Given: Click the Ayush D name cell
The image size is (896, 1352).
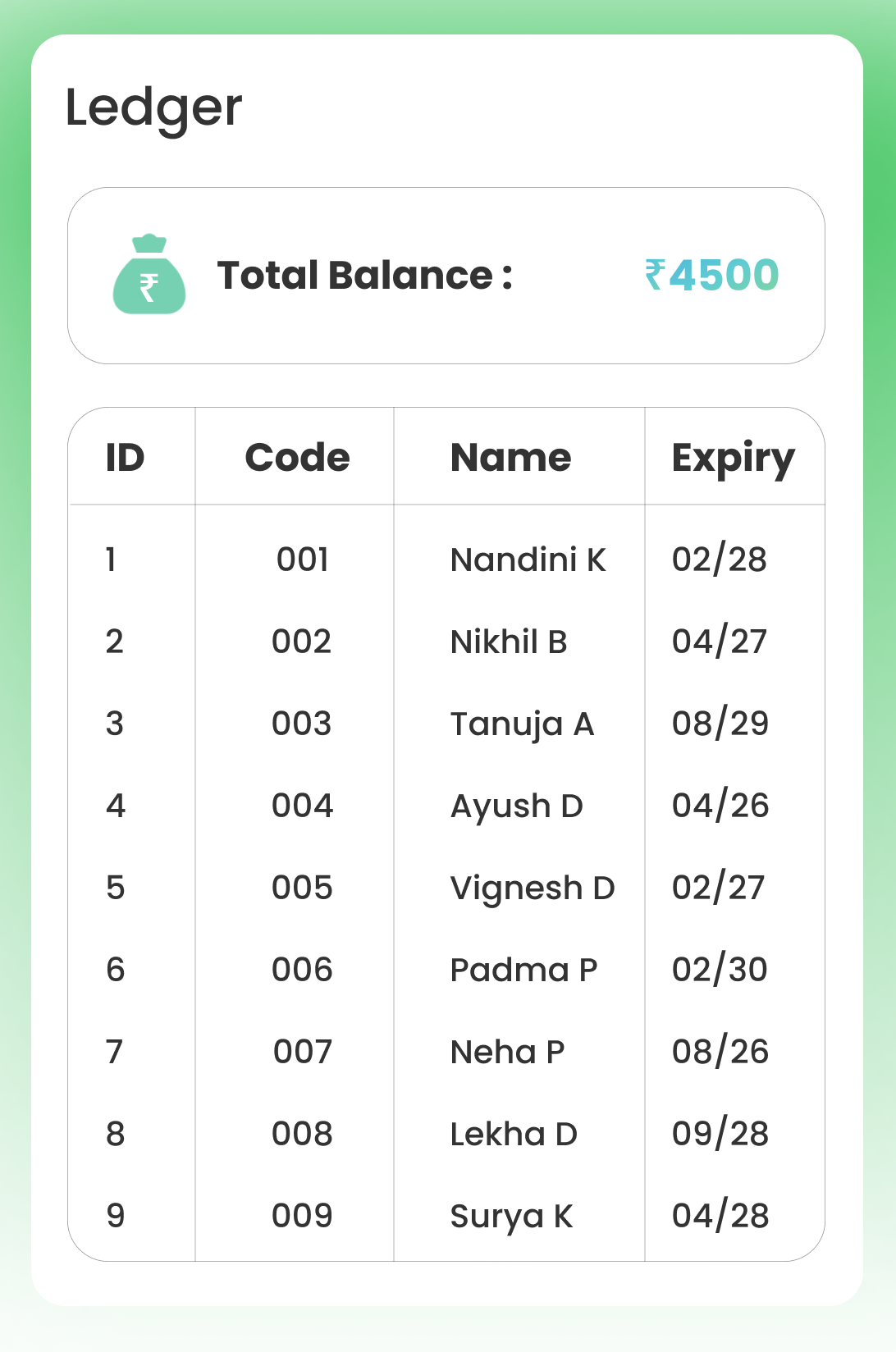Looking at the screenshot, I should (516, 806).
